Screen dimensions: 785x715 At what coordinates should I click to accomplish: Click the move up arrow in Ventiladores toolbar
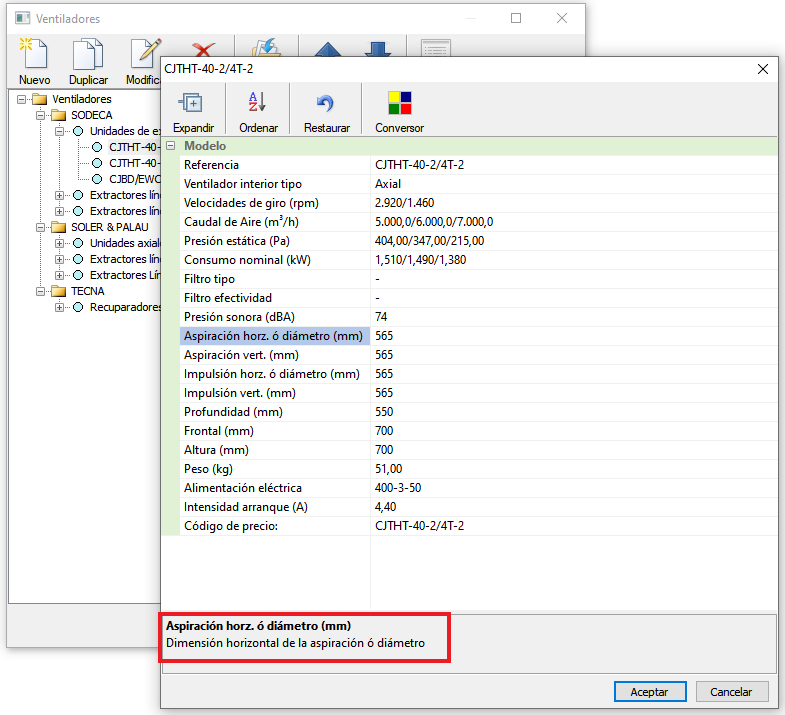click(328, 49)
